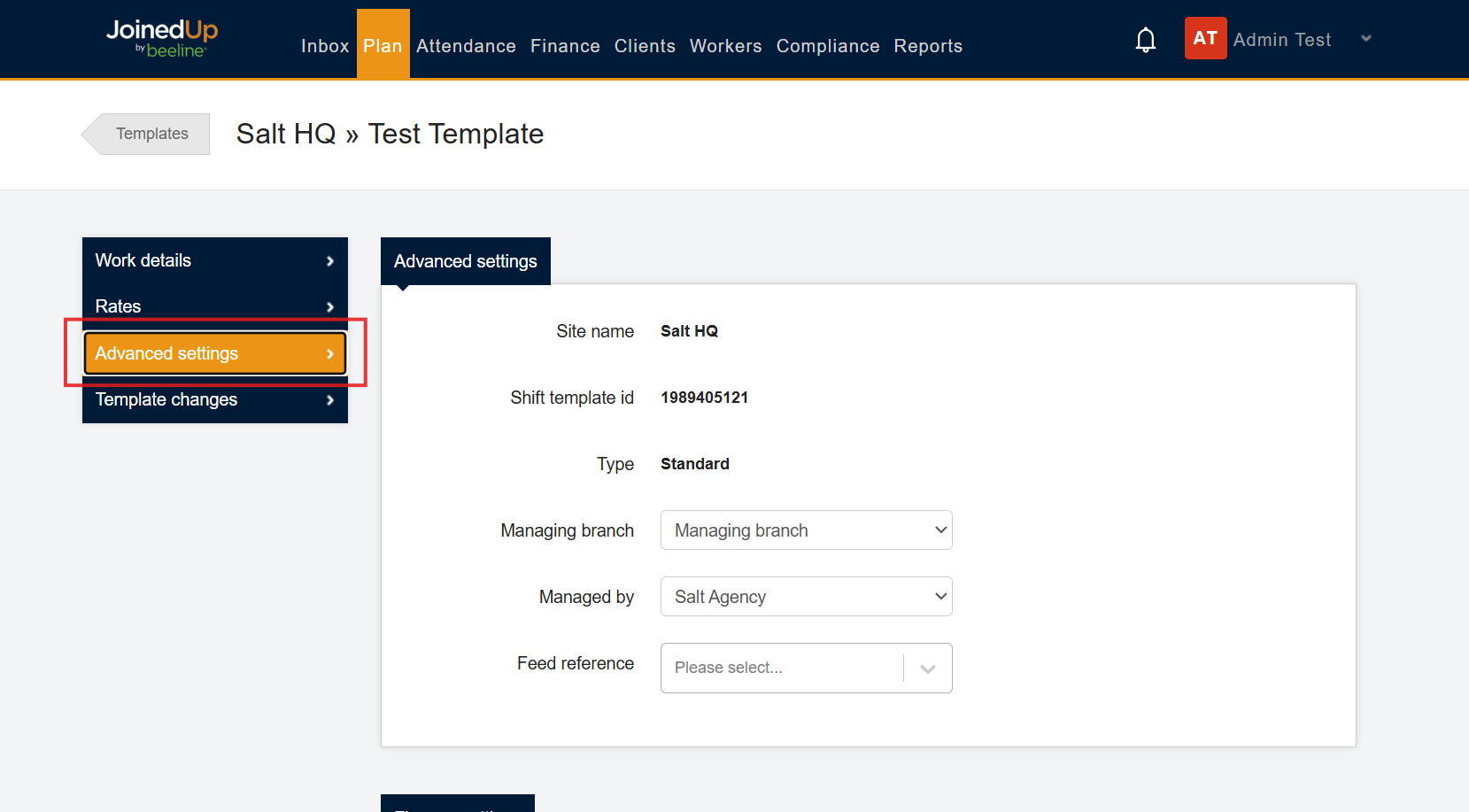1469x812 pixels.
Task: Expand the Feed reference select arrow
Action: pos(927,669)
